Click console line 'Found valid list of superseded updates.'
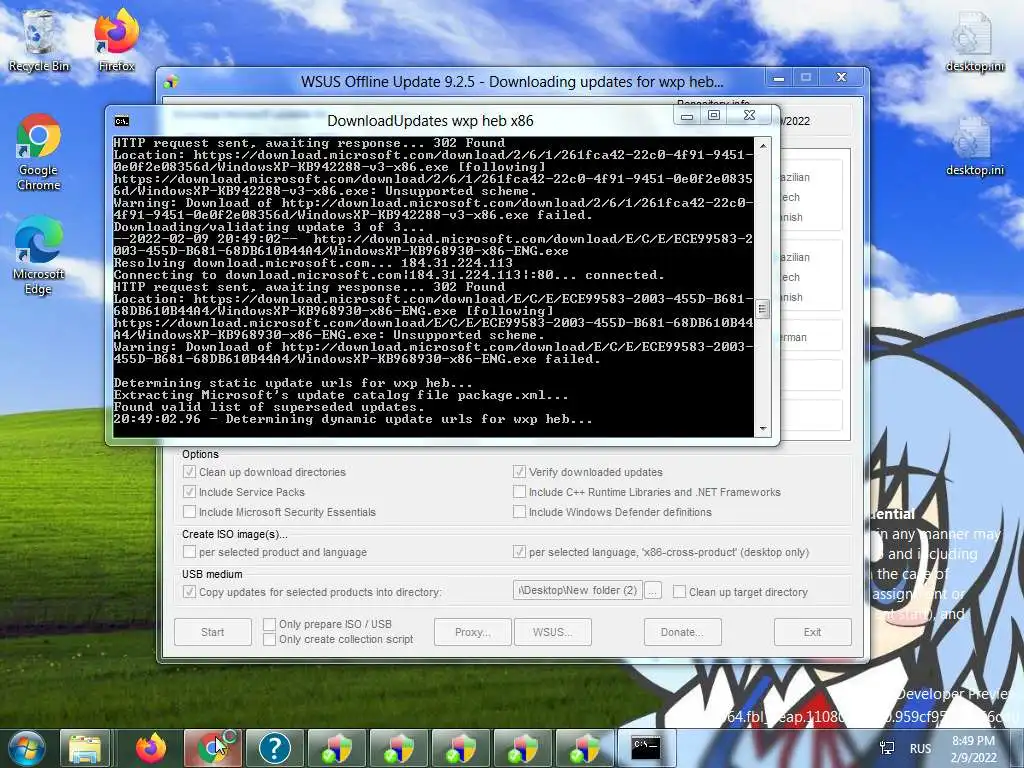 (269, 407)
